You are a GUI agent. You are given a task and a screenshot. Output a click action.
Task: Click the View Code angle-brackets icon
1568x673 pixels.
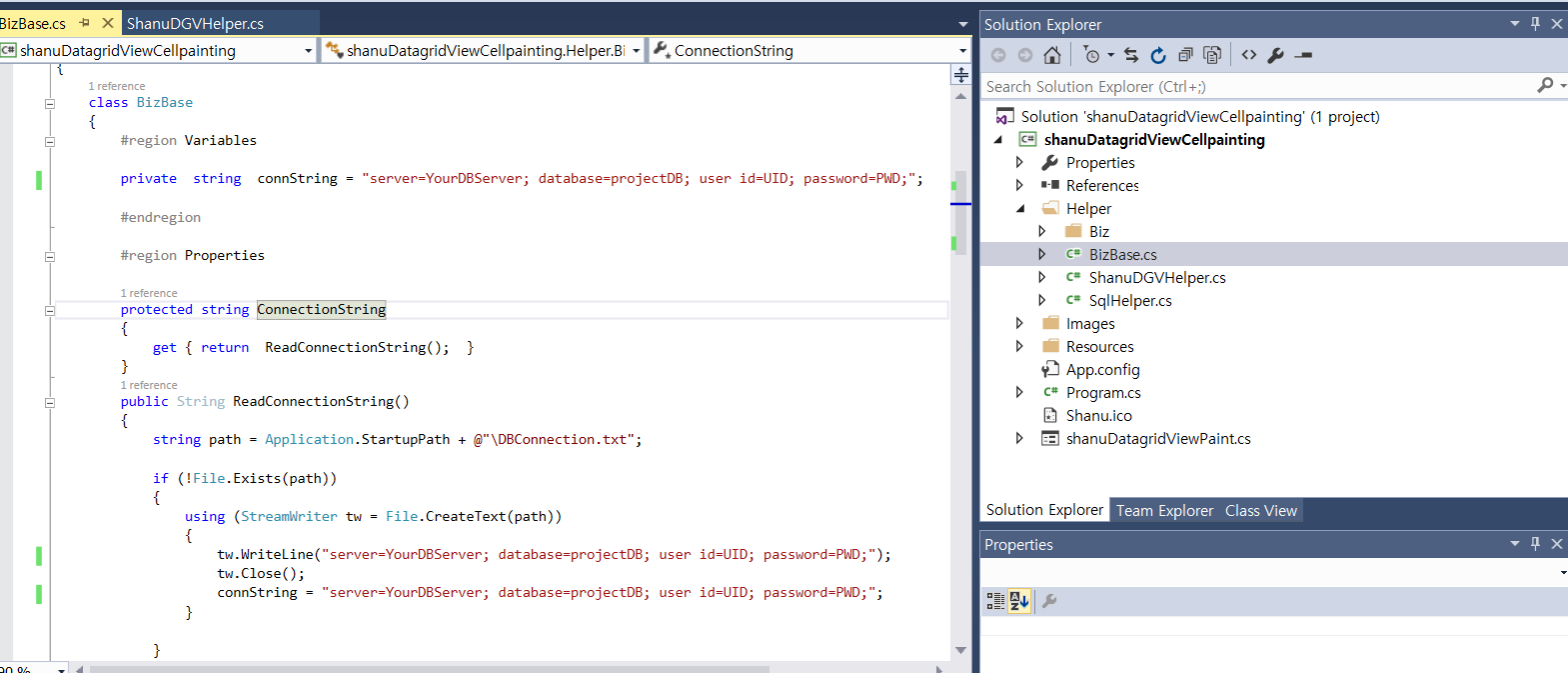click(x=1249, y=55)
